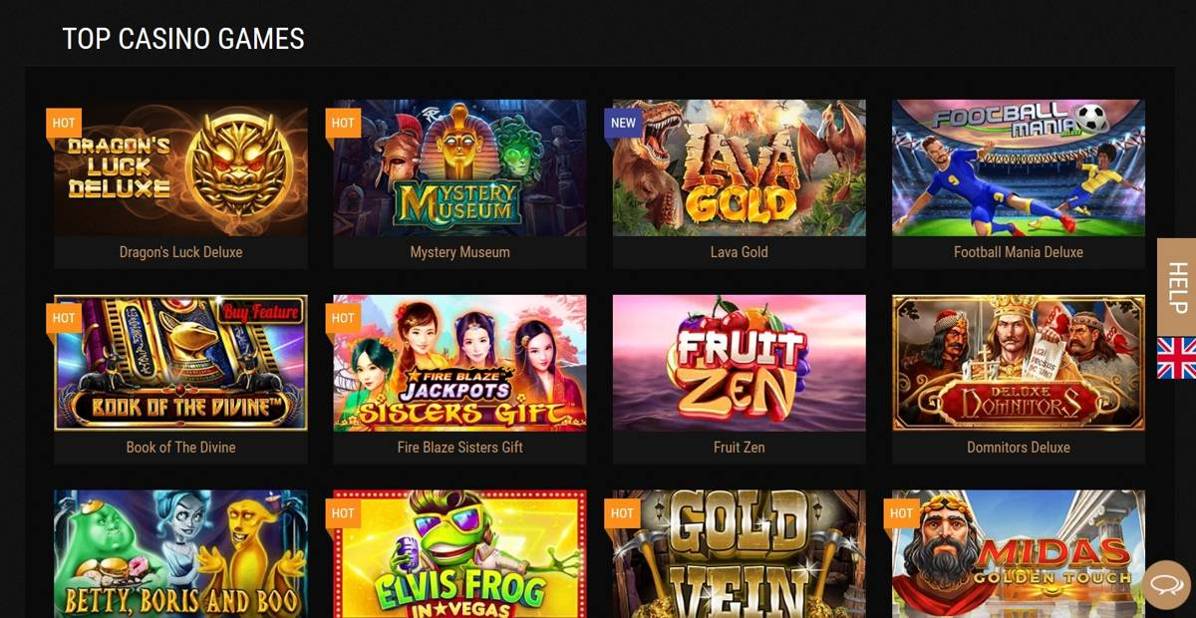
Task: Launch the Football Mania Deluxe thumbnail
Action: point(1018,168)
